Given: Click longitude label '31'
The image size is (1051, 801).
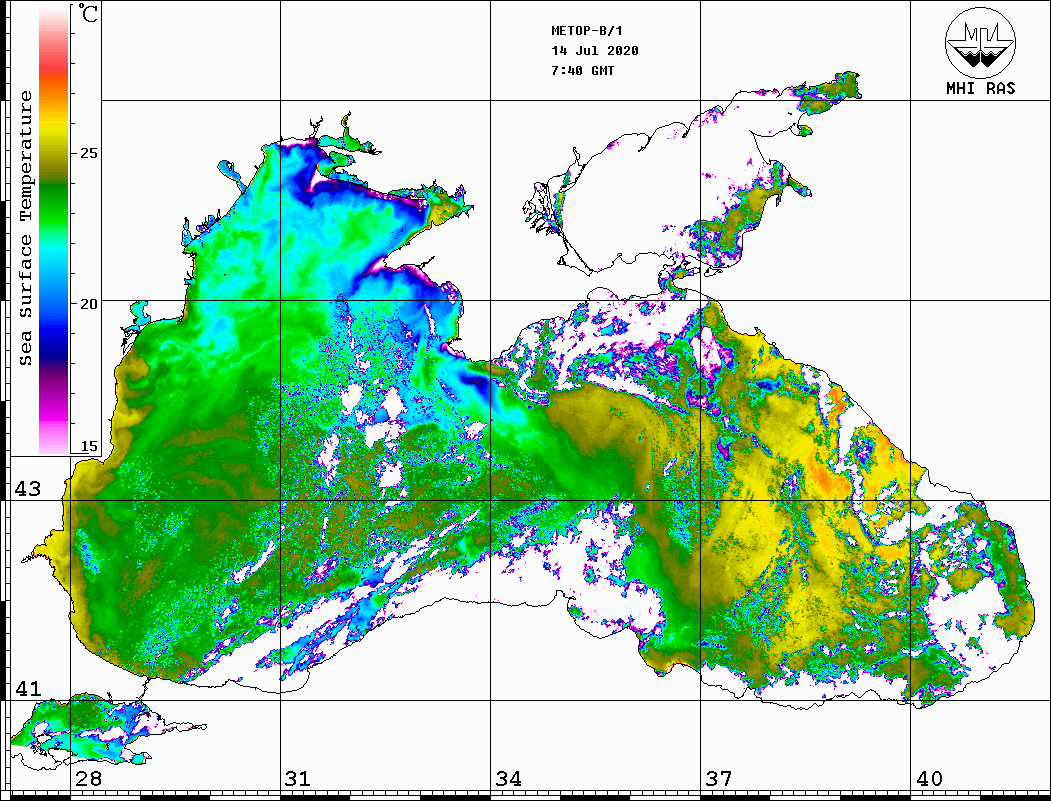Looking at the screenshot, I should coord(298,779).
